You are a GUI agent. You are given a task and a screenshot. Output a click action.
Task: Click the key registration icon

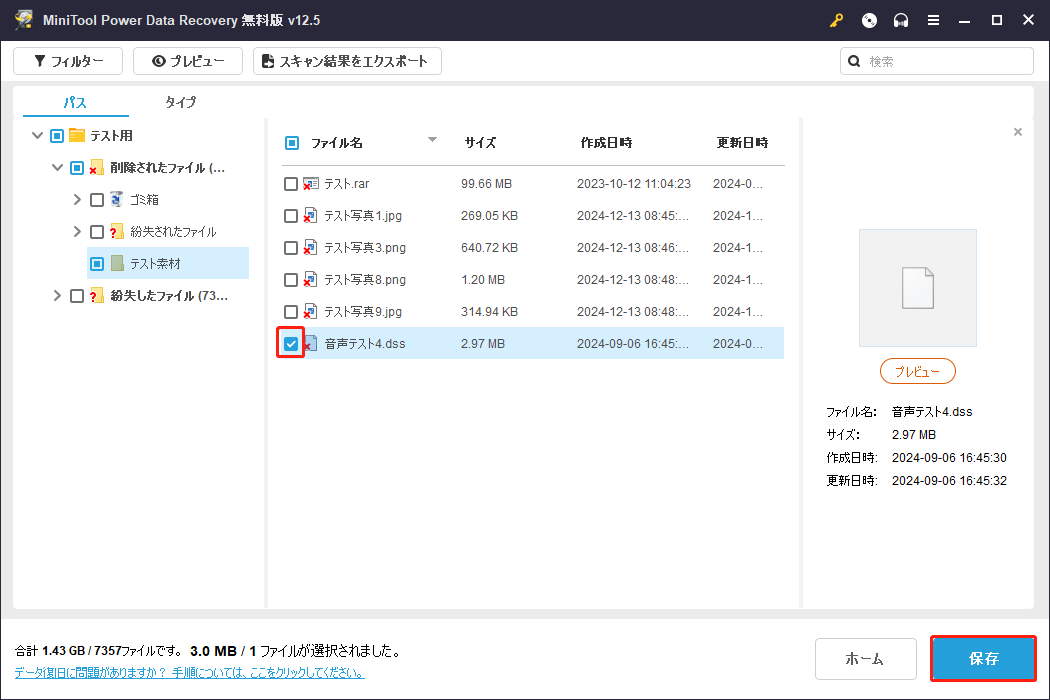click(x=836, y=21)
